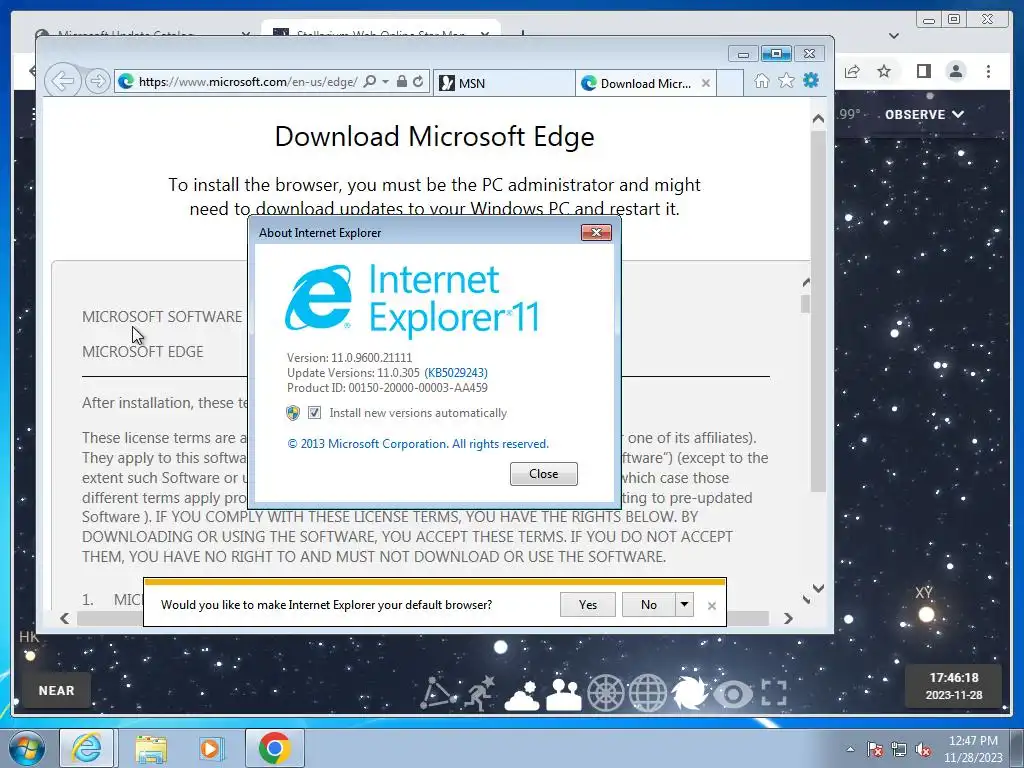
Task: Click the Chrome icon in taskbar
Action: pos(274,748)
